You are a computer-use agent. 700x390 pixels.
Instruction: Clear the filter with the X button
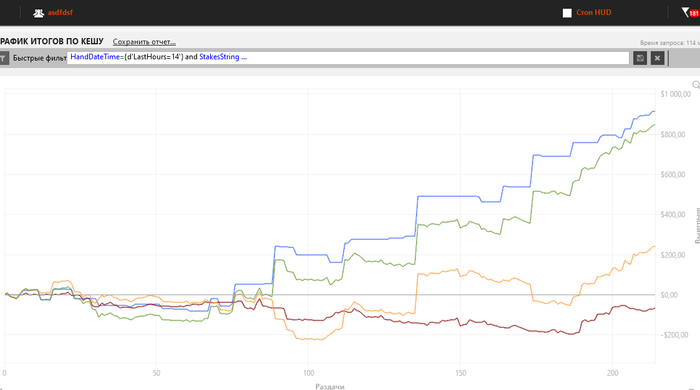[x=658, y=58]
